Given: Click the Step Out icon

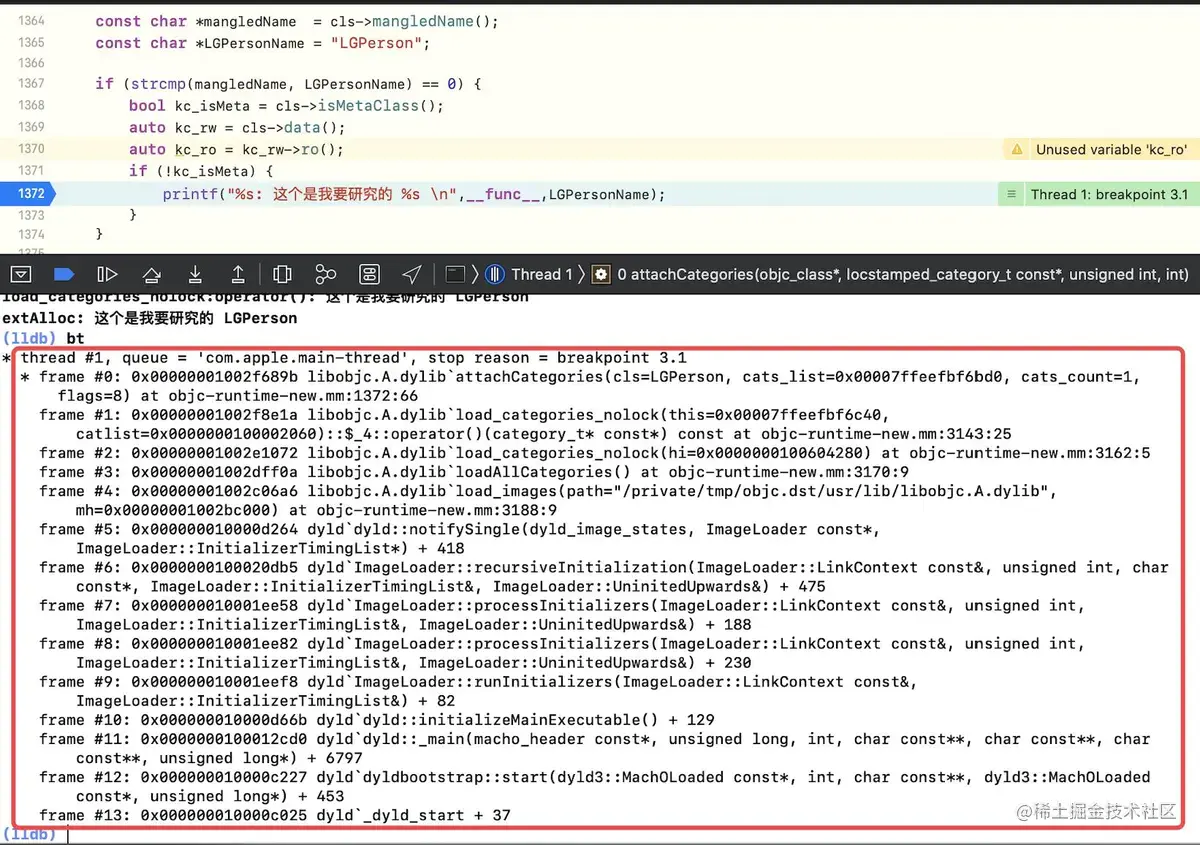Looking at the screenshot, I should (x=238, y=274).
